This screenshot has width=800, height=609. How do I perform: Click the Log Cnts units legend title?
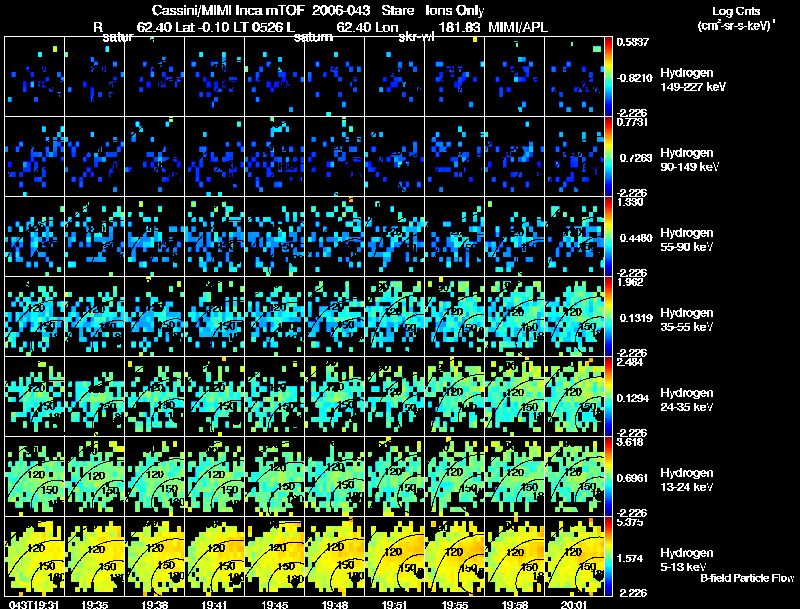736,18
